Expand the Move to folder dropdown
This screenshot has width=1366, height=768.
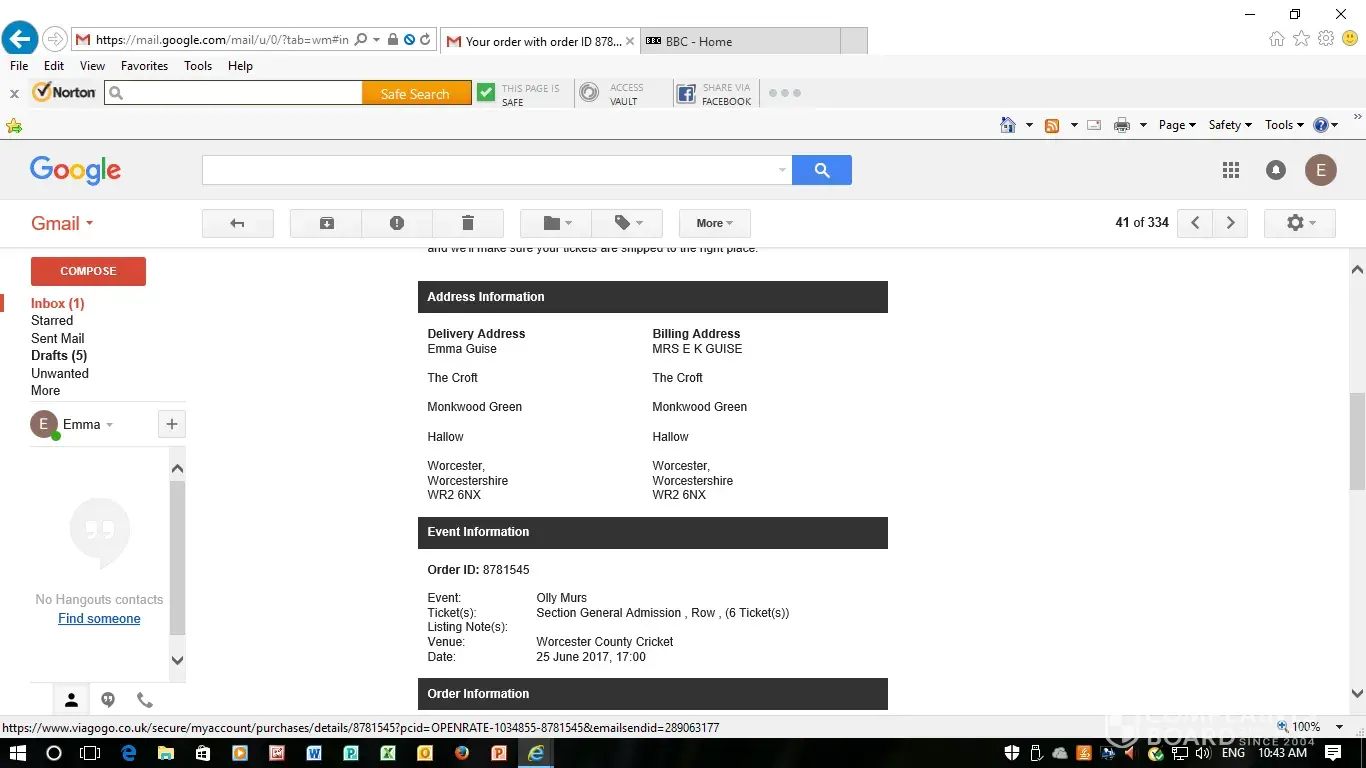556,223
